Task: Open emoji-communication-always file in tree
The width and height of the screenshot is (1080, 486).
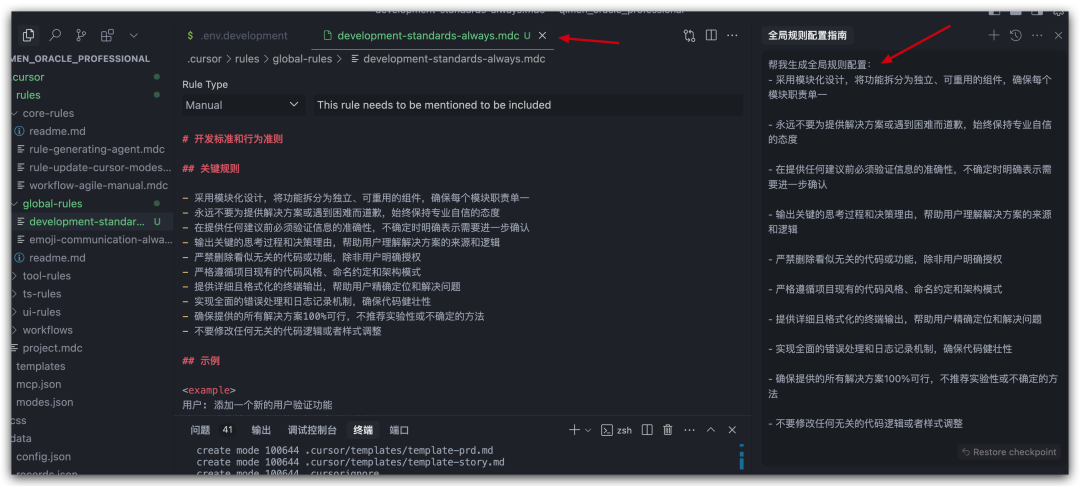Action: 99,240
